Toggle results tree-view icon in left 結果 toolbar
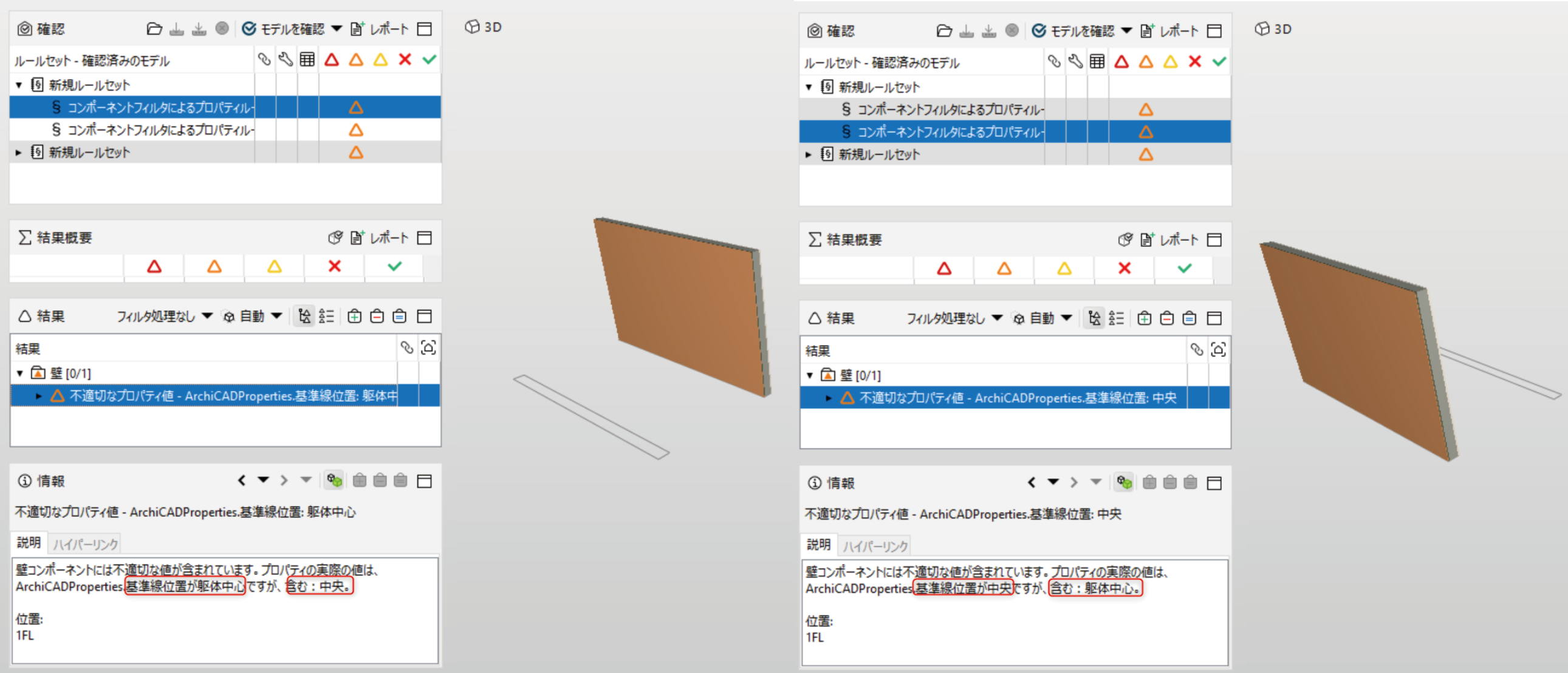Screen dimensions: 1568x673 click(x=304, y=316)
